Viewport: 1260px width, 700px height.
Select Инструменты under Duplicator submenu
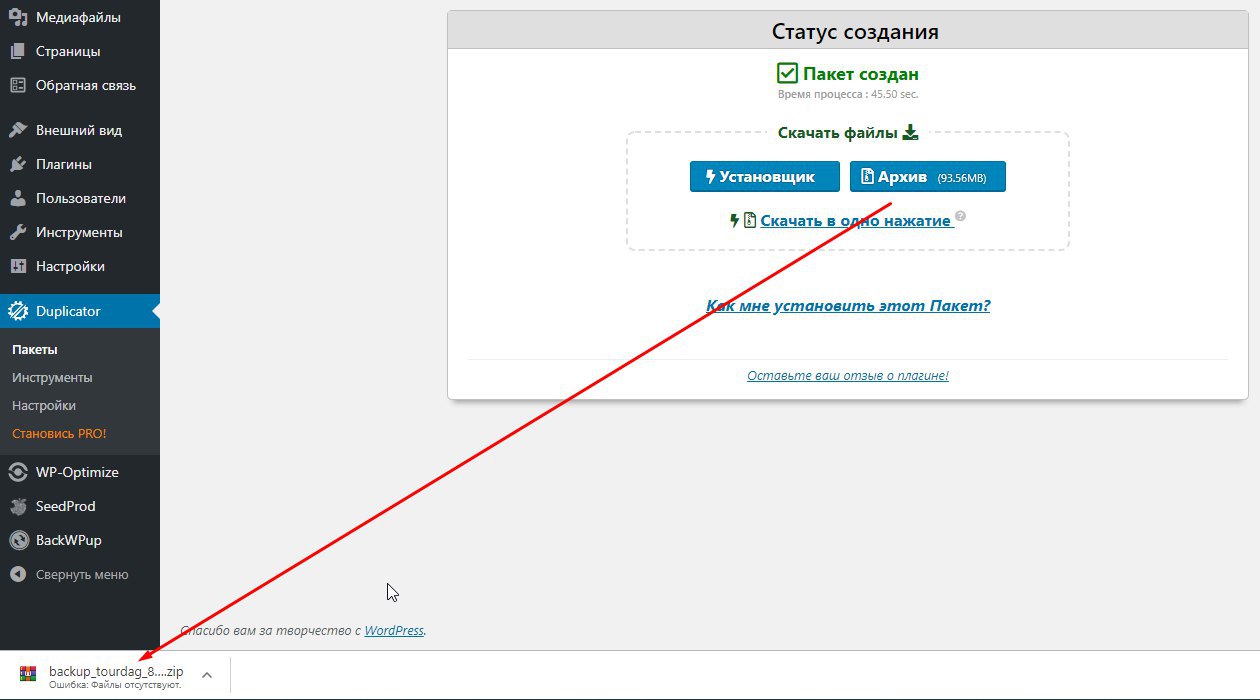click(x=52, y=377)
